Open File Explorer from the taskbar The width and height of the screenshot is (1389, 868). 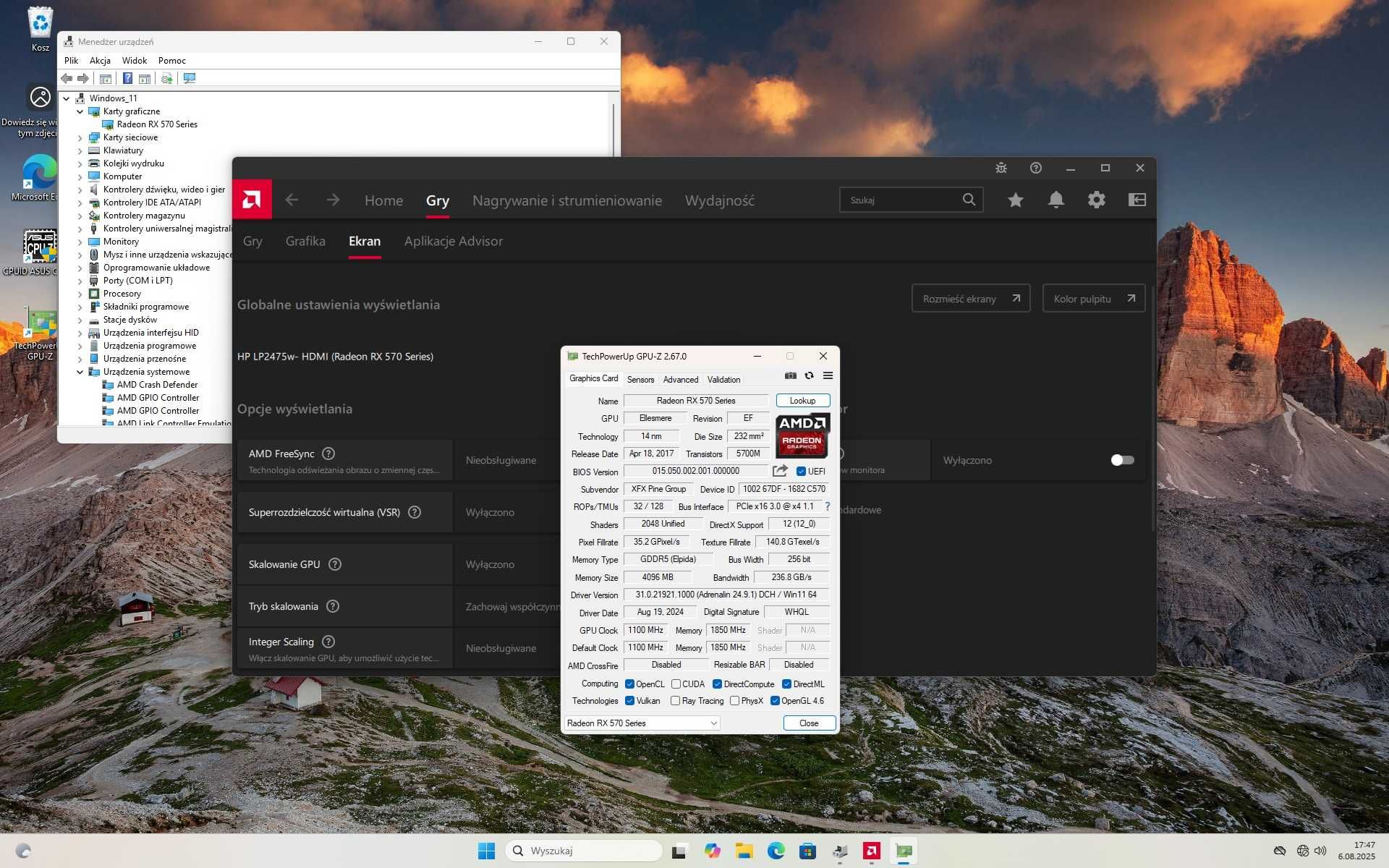(x=744, y=851)
